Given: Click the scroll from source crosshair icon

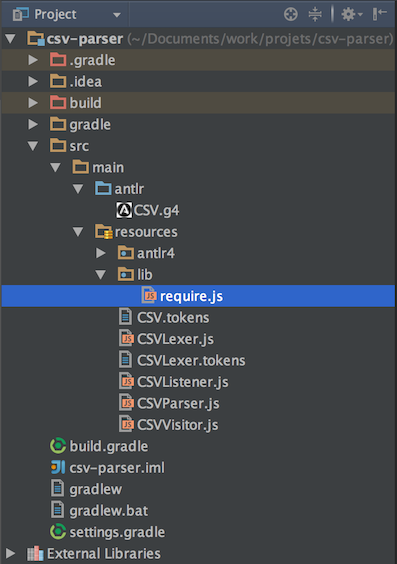Looking at the screenshot, I should 291,14.
